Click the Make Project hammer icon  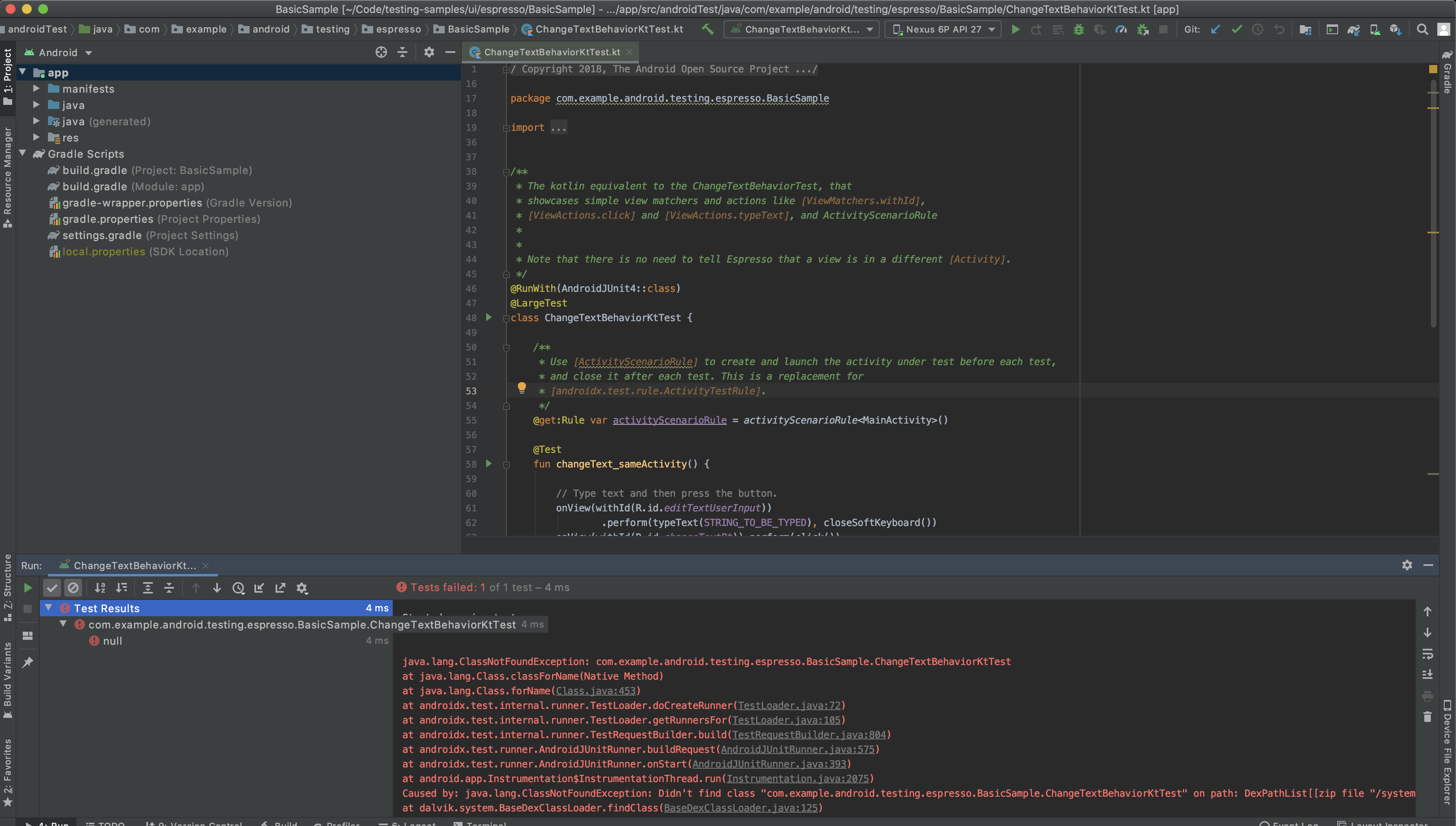pyautogui.click(x=707, y=29)
